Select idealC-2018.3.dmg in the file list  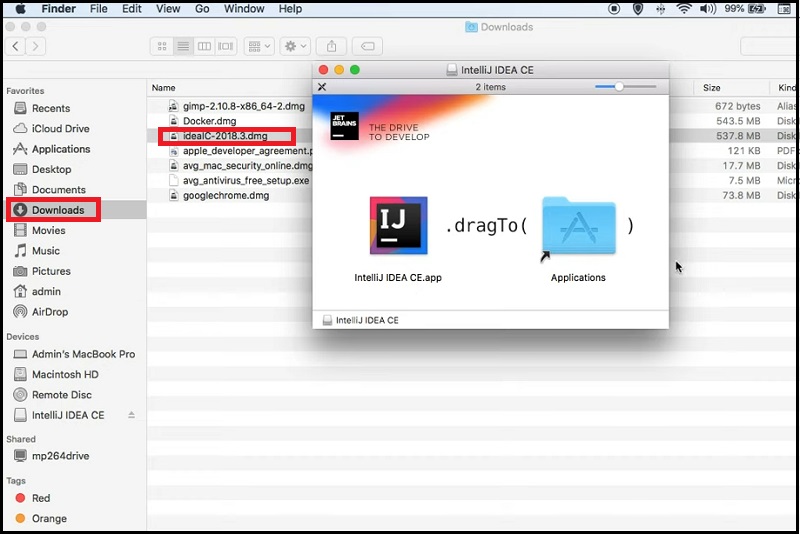point(225,136)
